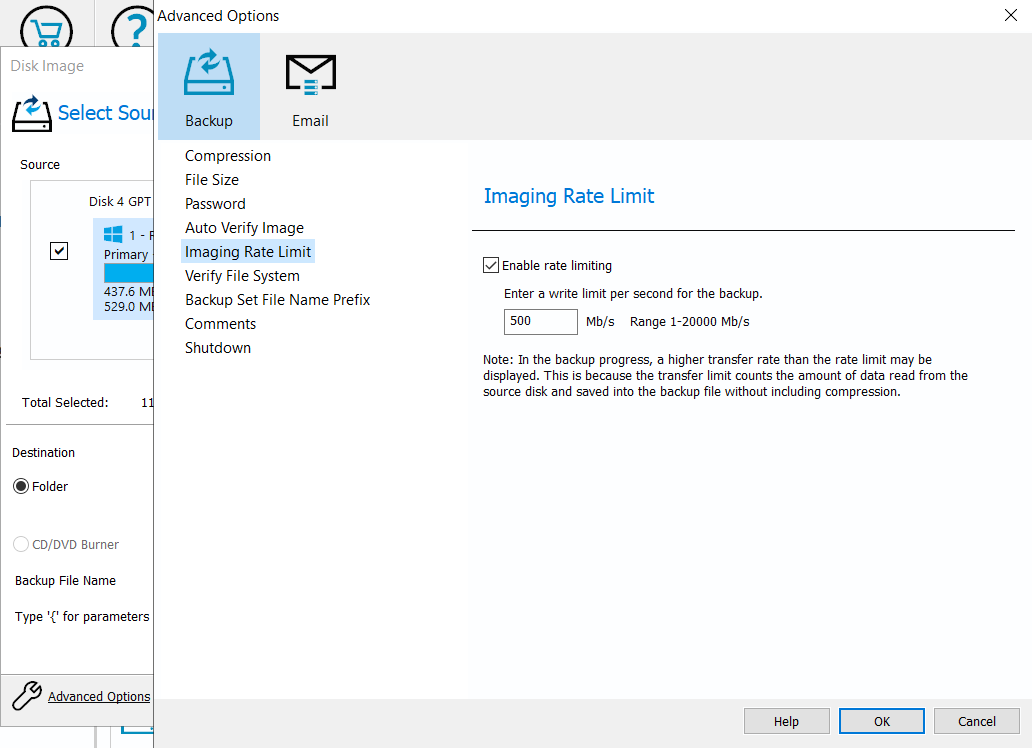Screen dimensions: 1032x748
Task: Click the Range 1-20000 Mb/s text
Action: point(690,321)
